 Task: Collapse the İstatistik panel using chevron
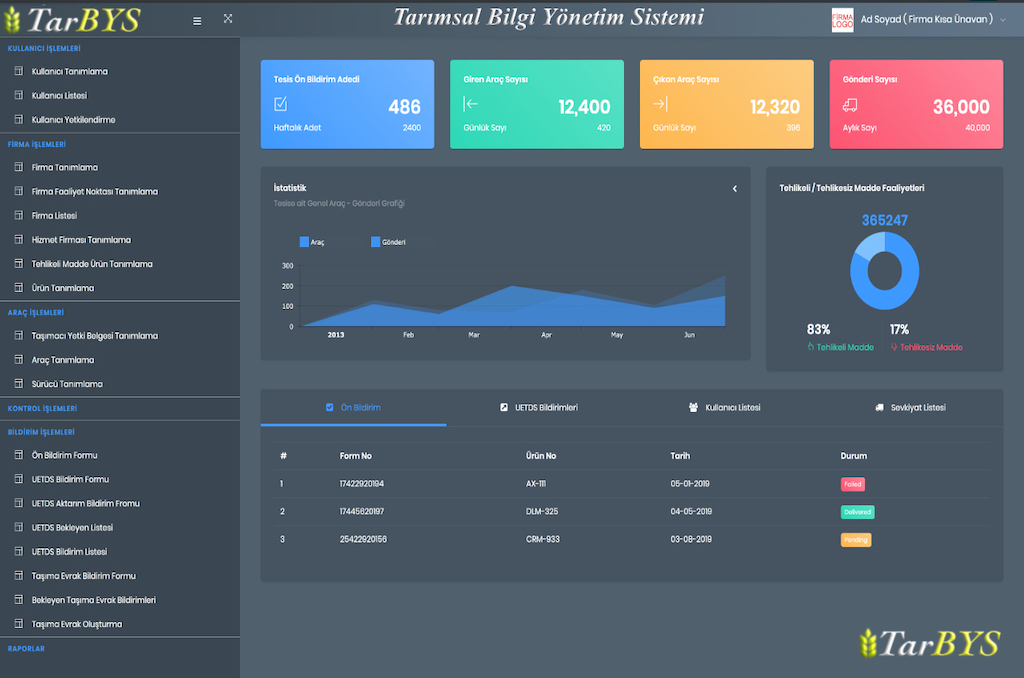click(x=735, y=189)
